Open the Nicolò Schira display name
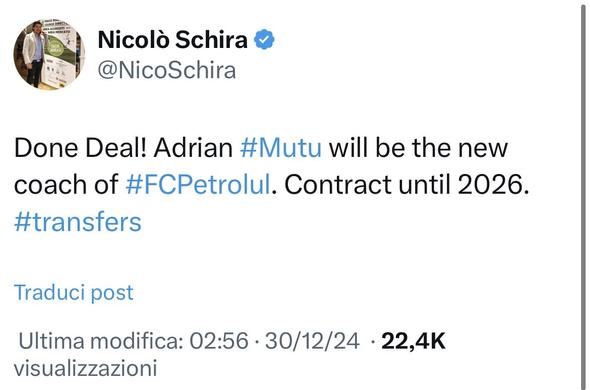Screen dimensions: 590x390 173,40
